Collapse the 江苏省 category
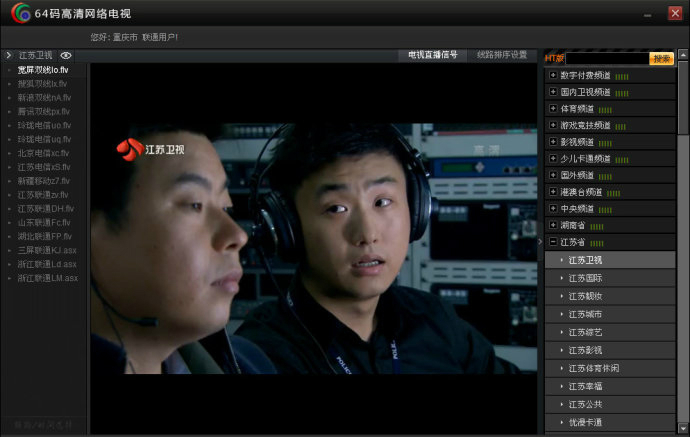 [x=553, y=242]
